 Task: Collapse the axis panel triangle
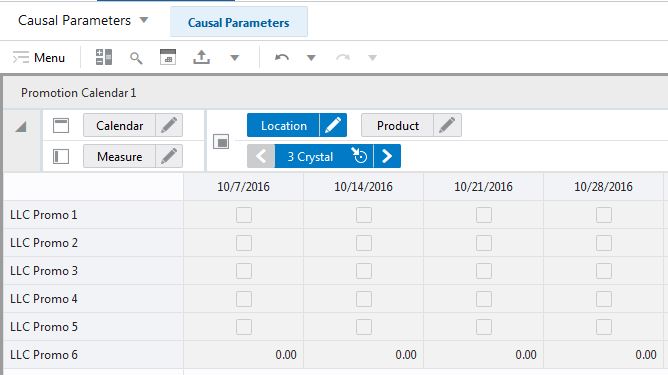(x=21, y=127)
